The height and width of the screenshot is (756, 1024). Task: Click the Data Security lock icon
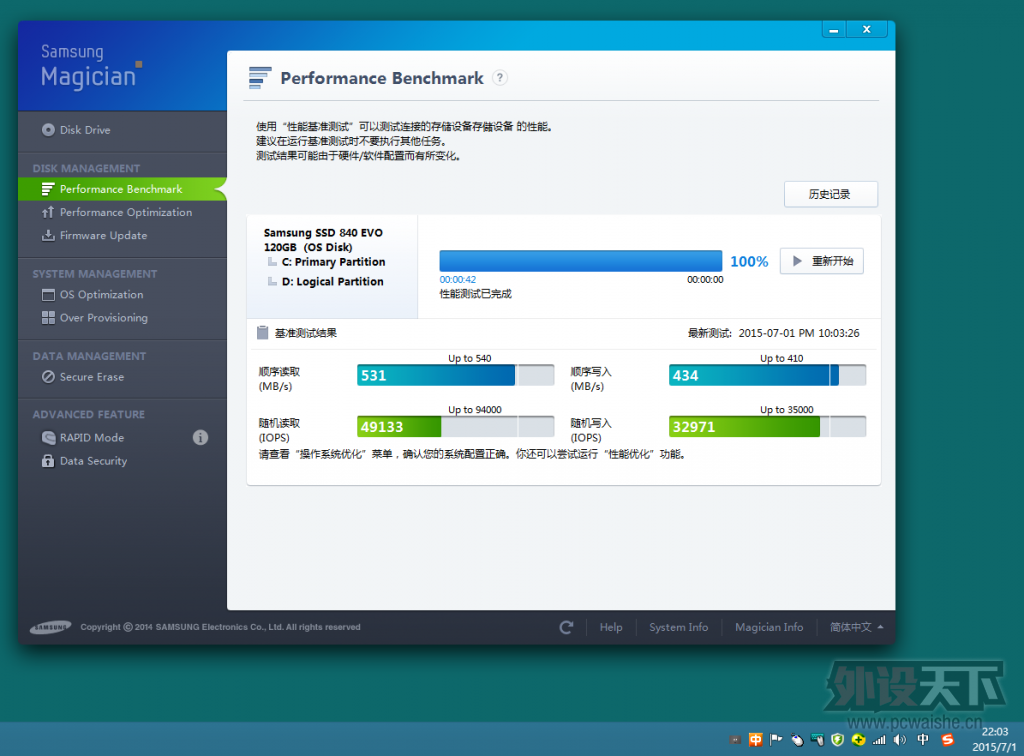[x=48, y=461]
